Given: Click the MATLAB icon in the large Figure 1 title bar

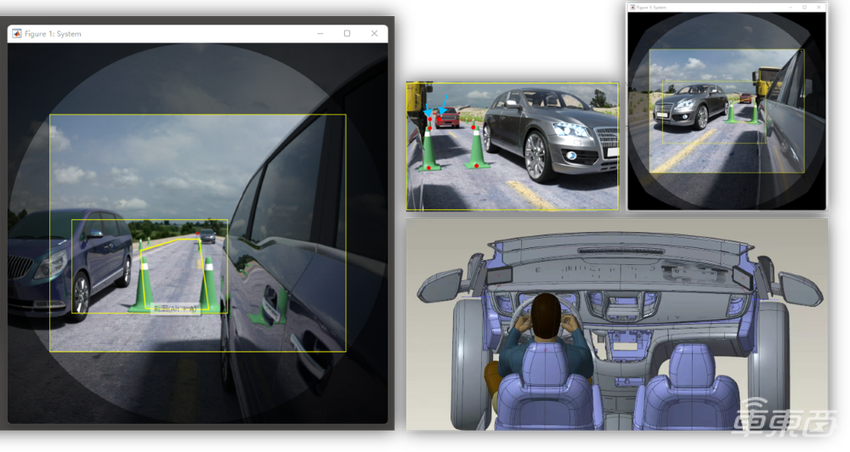Looking at the screenshot, I should pyautogui.click(x=16, y=34).
